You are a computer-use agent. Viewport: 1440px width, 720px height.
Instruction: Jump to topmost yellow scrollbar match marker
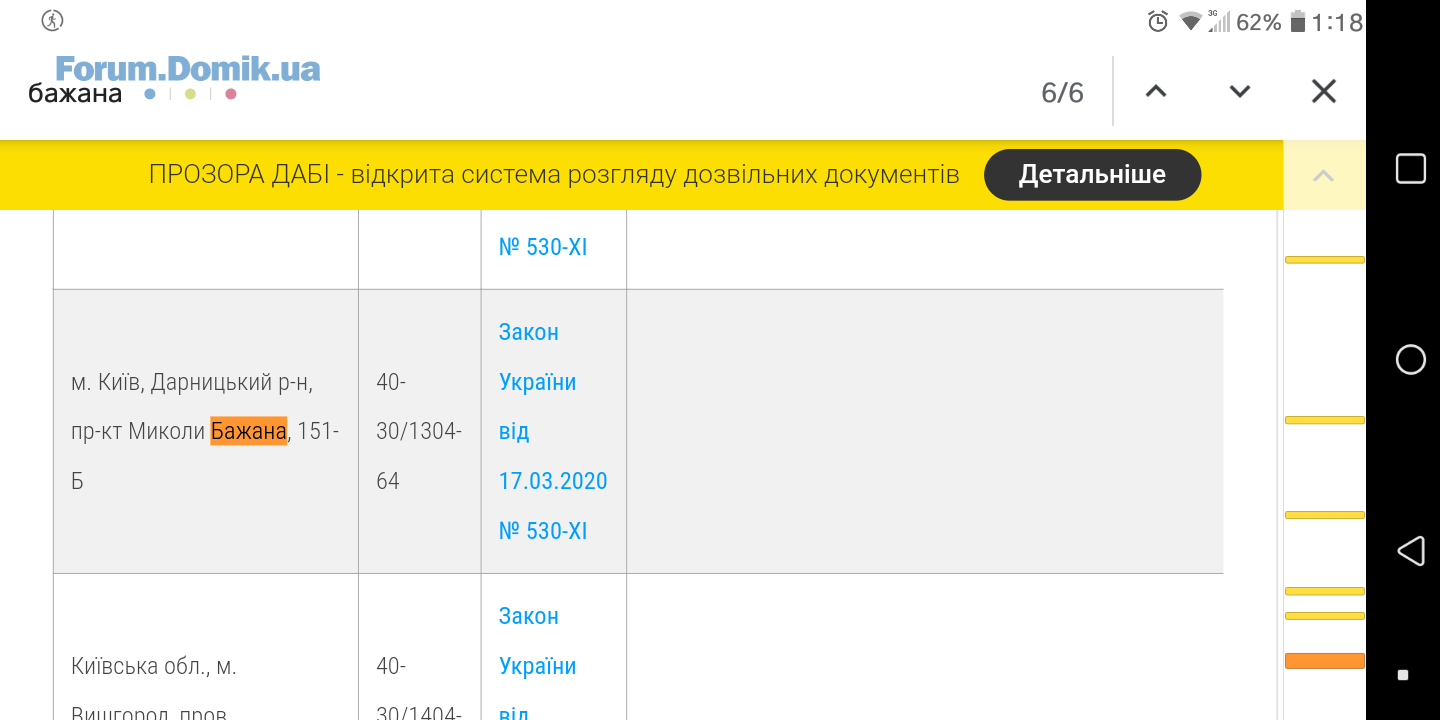(x=1324, y=259)
